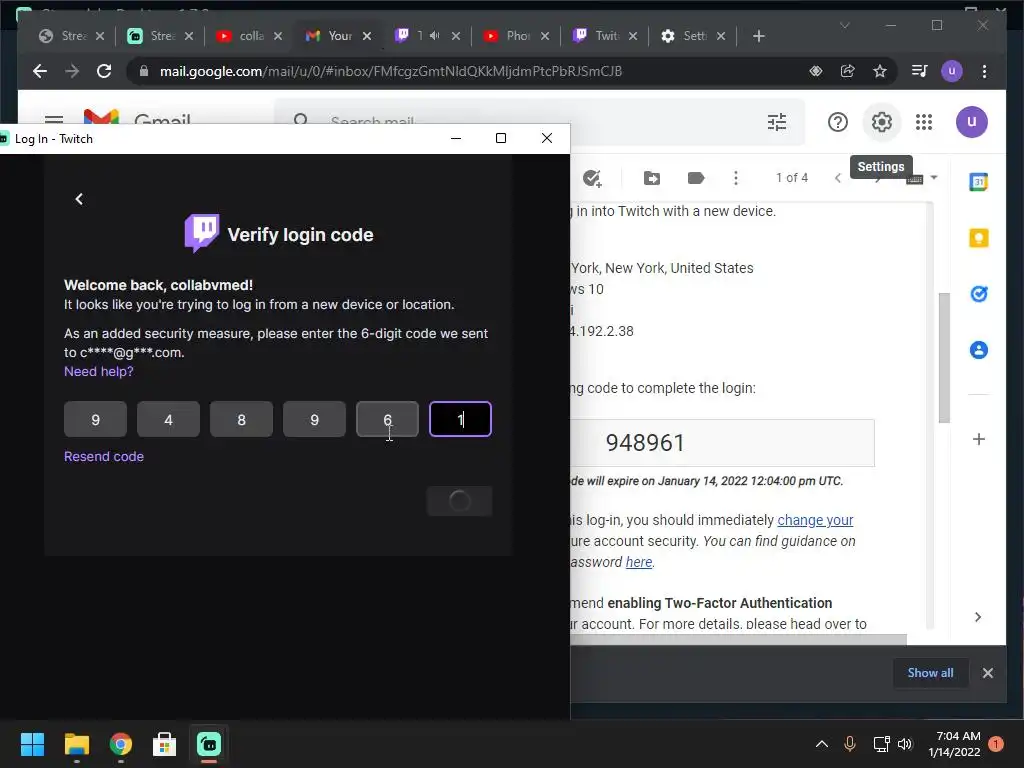Open the Chrome three-dot menu
The height and width of the screenshot is (768, 1024).
984,71
